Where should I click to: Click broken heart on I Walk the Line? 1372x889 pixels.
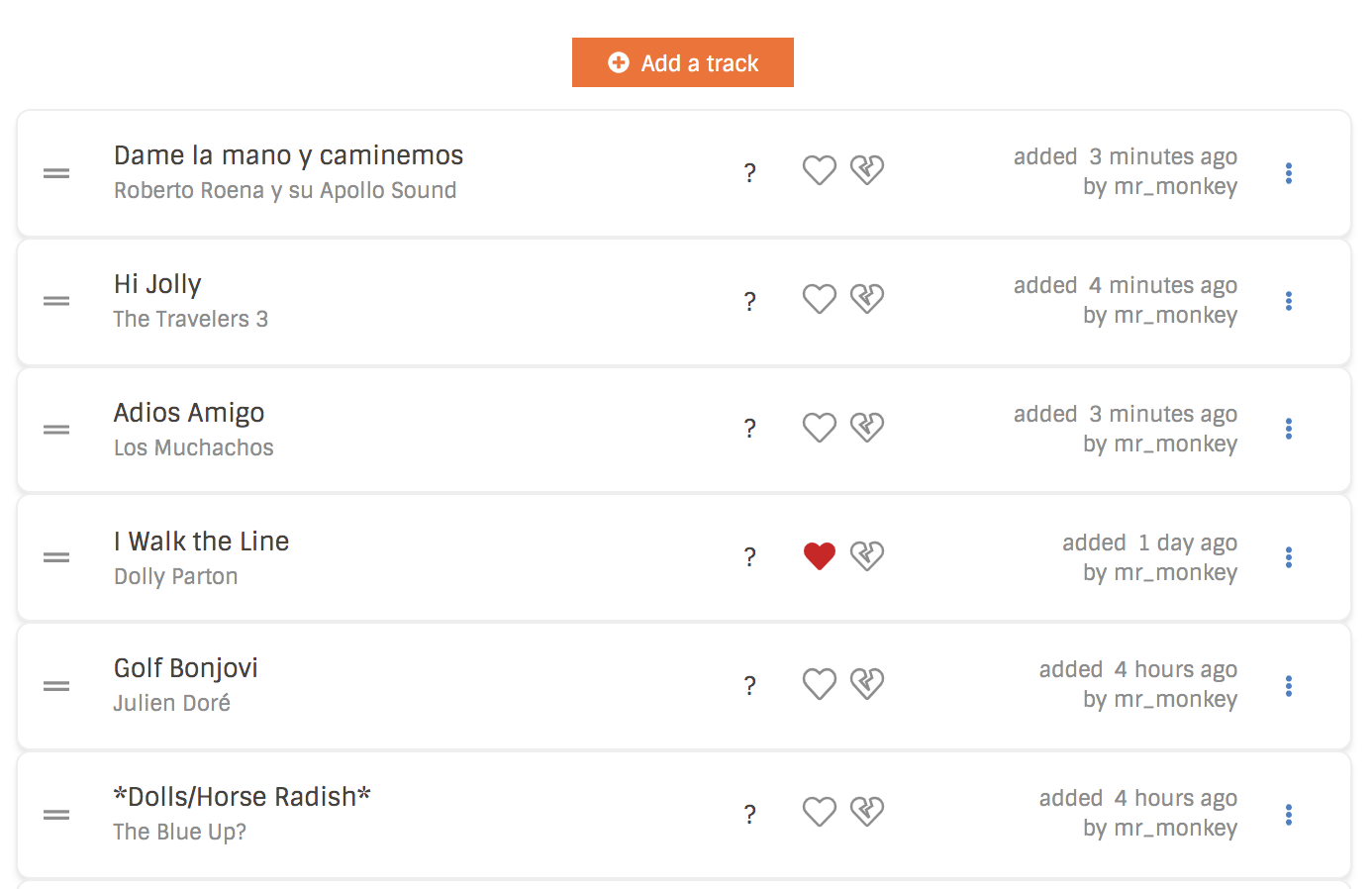point(867,556)
